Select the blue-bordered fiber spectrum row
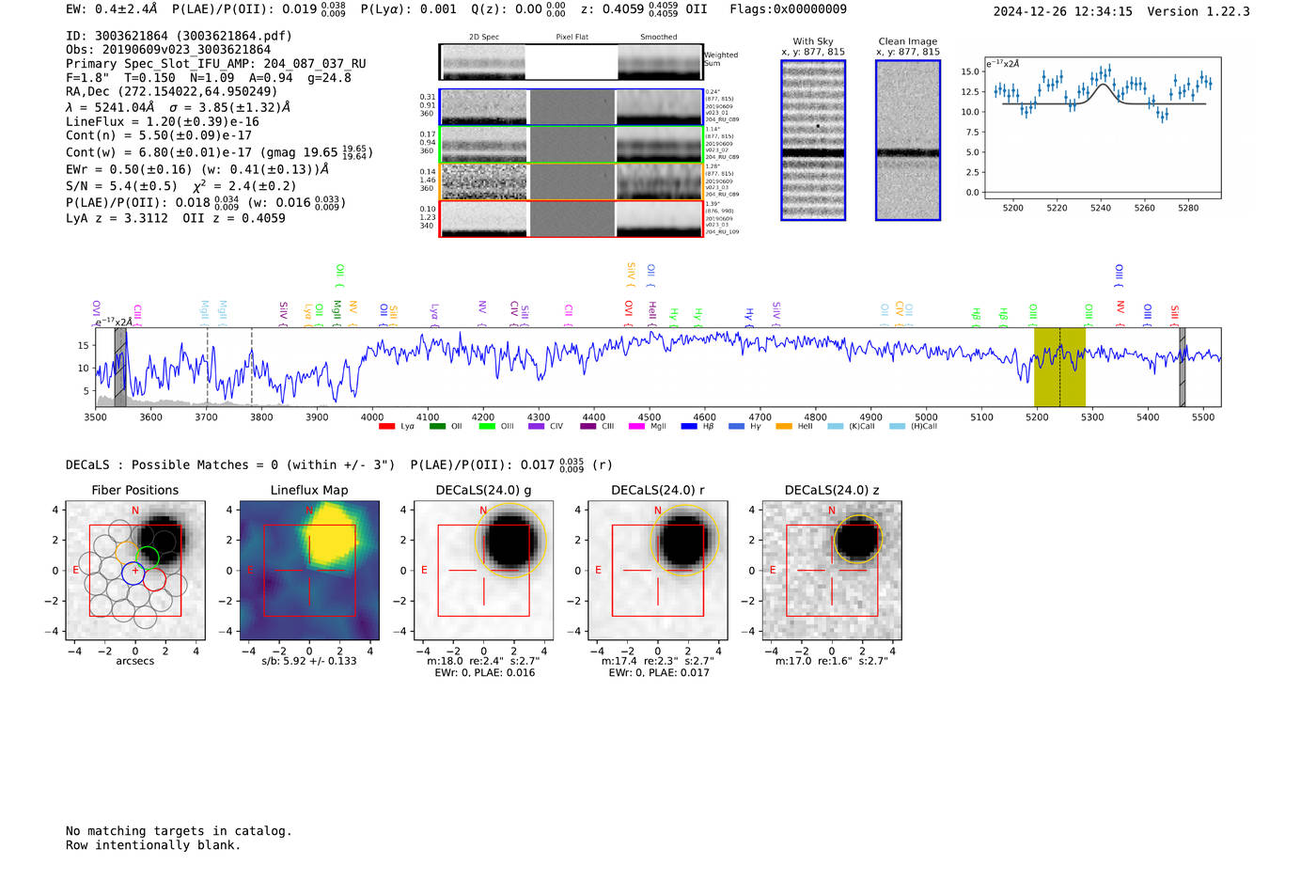This screenshot has height=896, width=1316. (x=572, y=107)
